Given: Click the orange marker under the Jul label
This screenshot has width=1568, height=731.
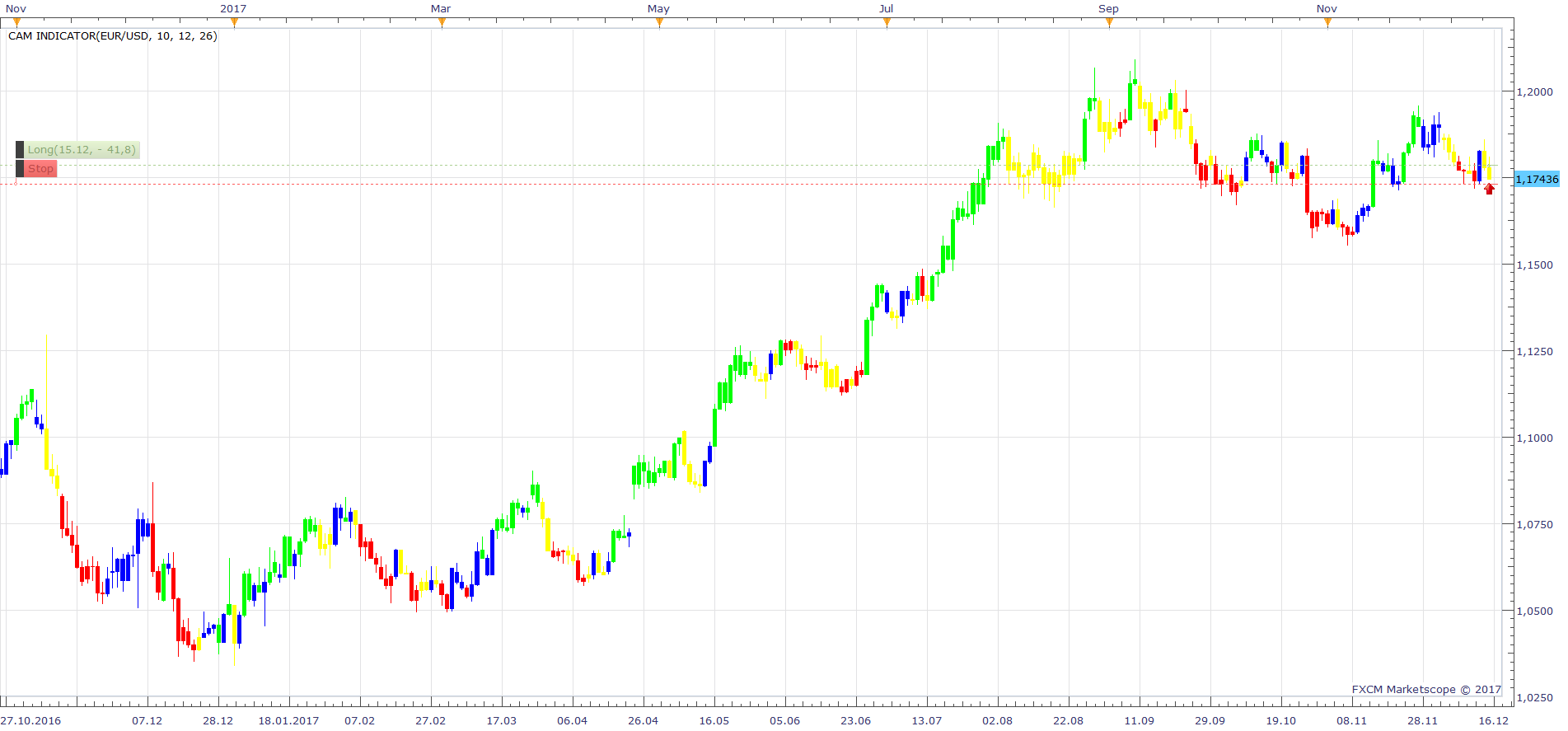Looking at the screenshot, I should [887, 22].
